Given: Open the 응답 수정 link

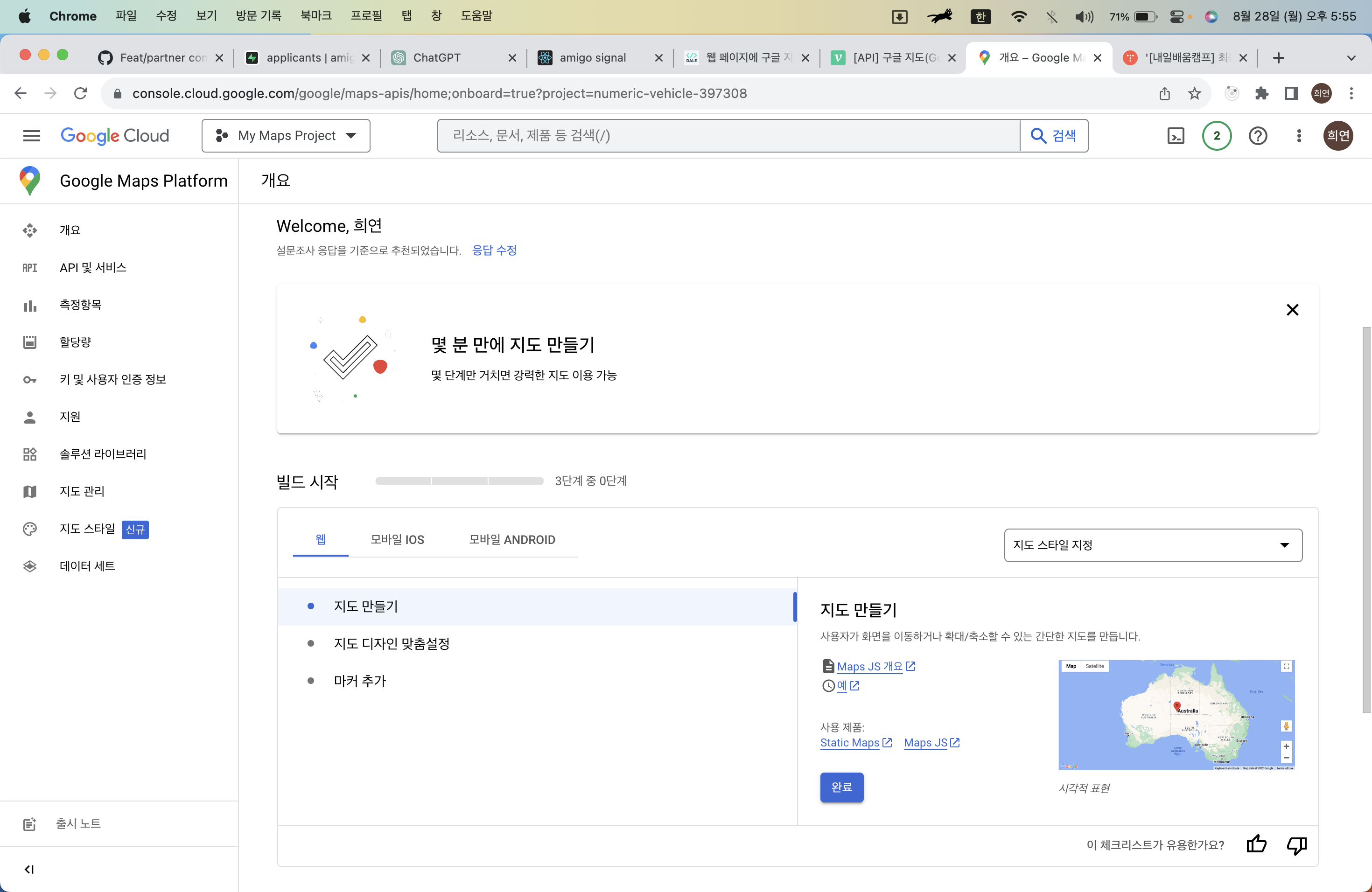Looking at the screenshot, I should coord(494,251).
